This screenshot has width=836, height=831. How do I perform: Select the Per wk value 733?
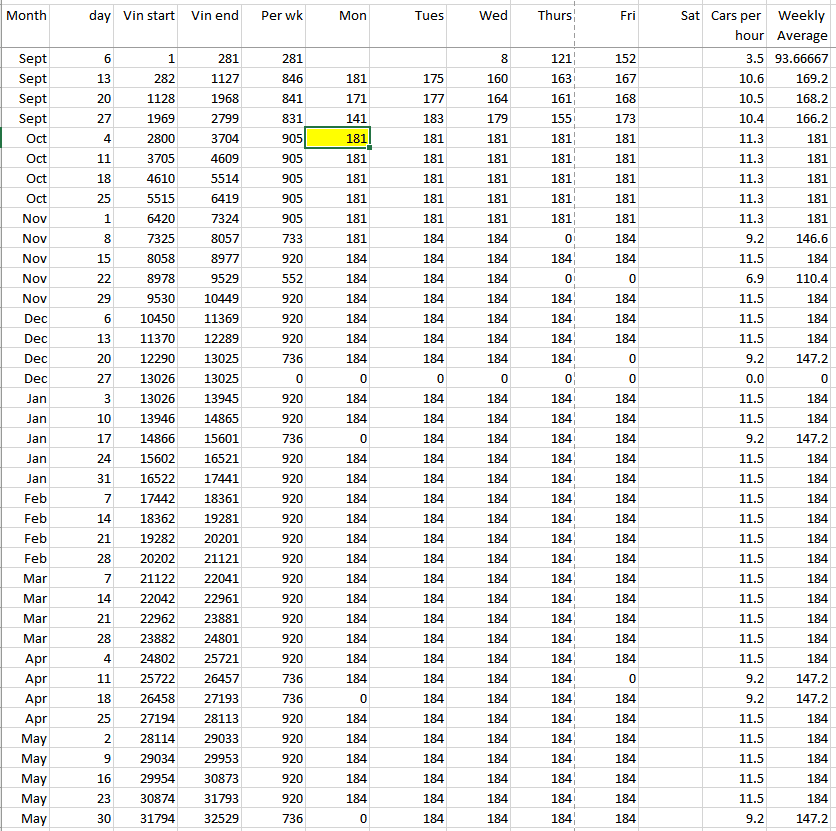point(279,239)
